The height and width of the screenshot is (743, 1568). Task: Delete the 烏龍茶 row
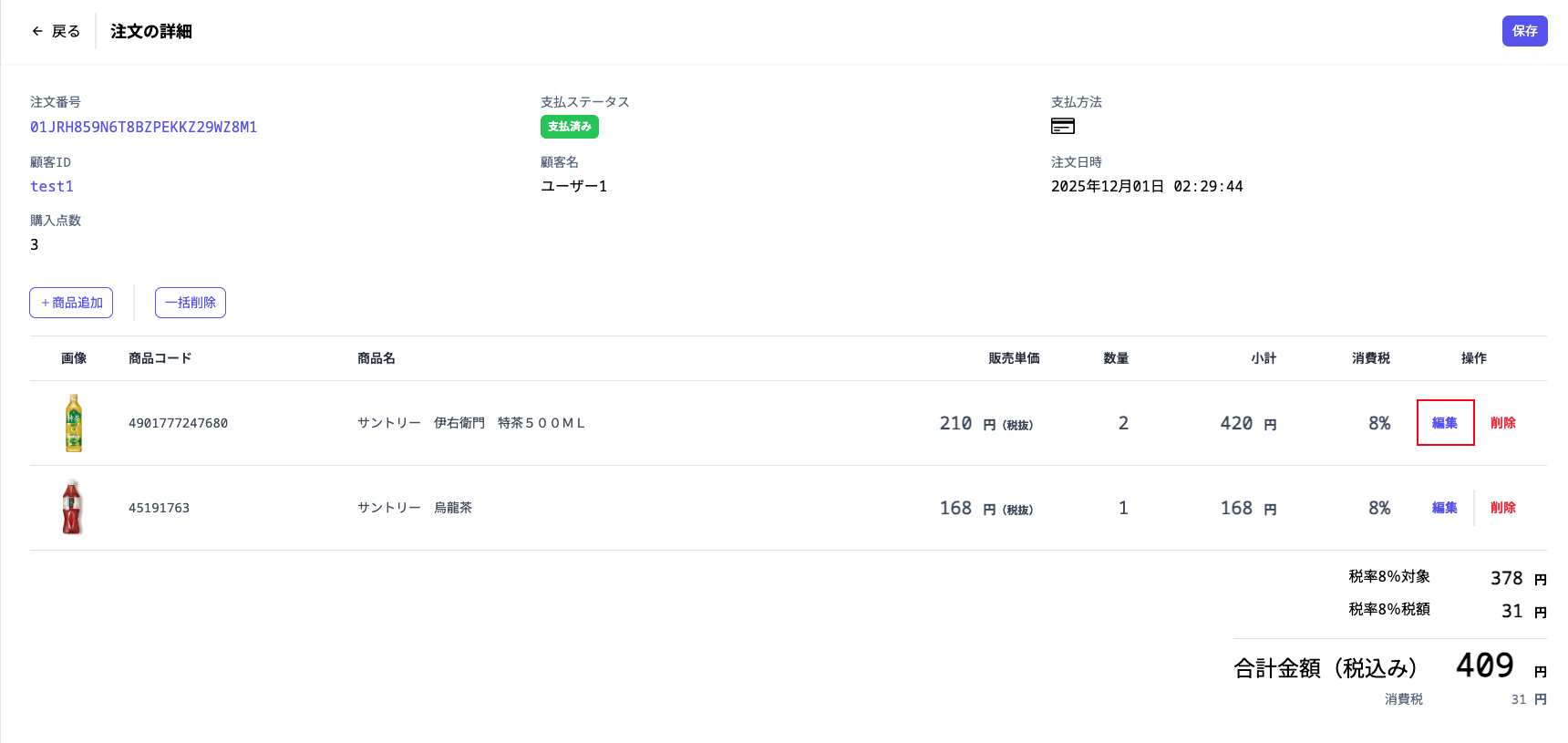1502,508
